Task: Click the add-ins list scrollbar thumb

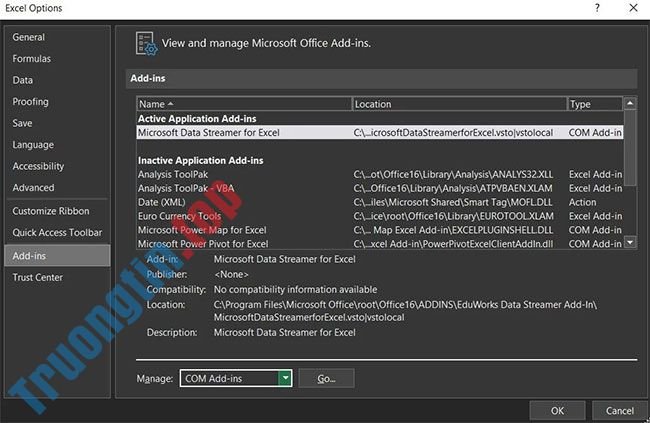Action: 630,147
